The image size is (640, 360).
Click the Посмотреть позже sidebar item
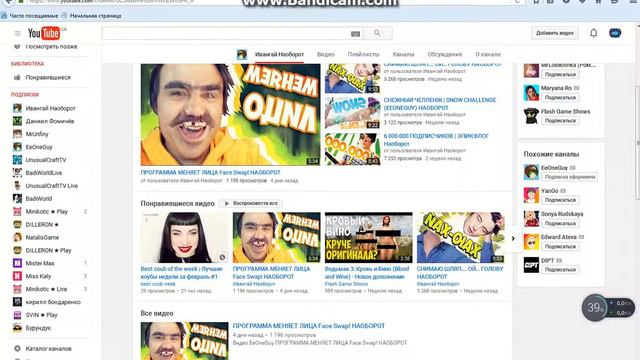coord(50,46)
